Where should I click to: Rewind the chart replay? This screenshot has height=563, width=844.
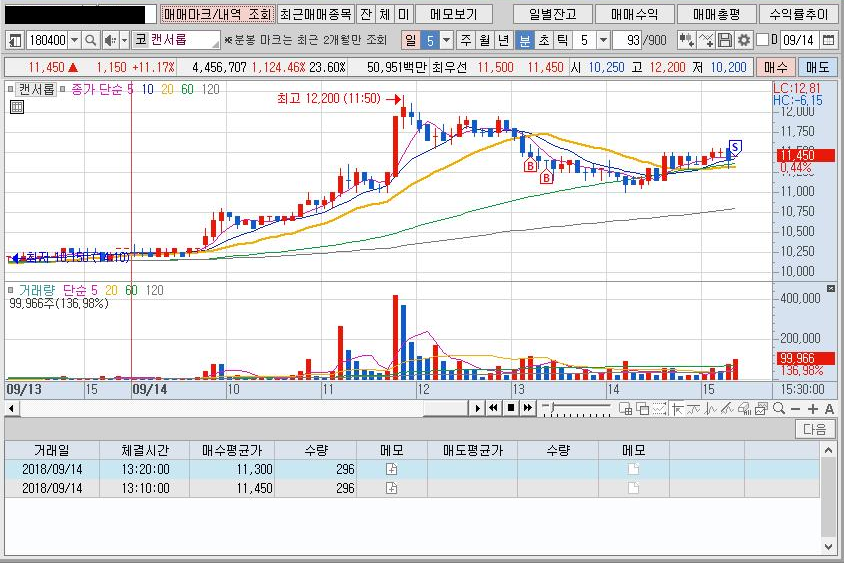click(x=494, y=409)
